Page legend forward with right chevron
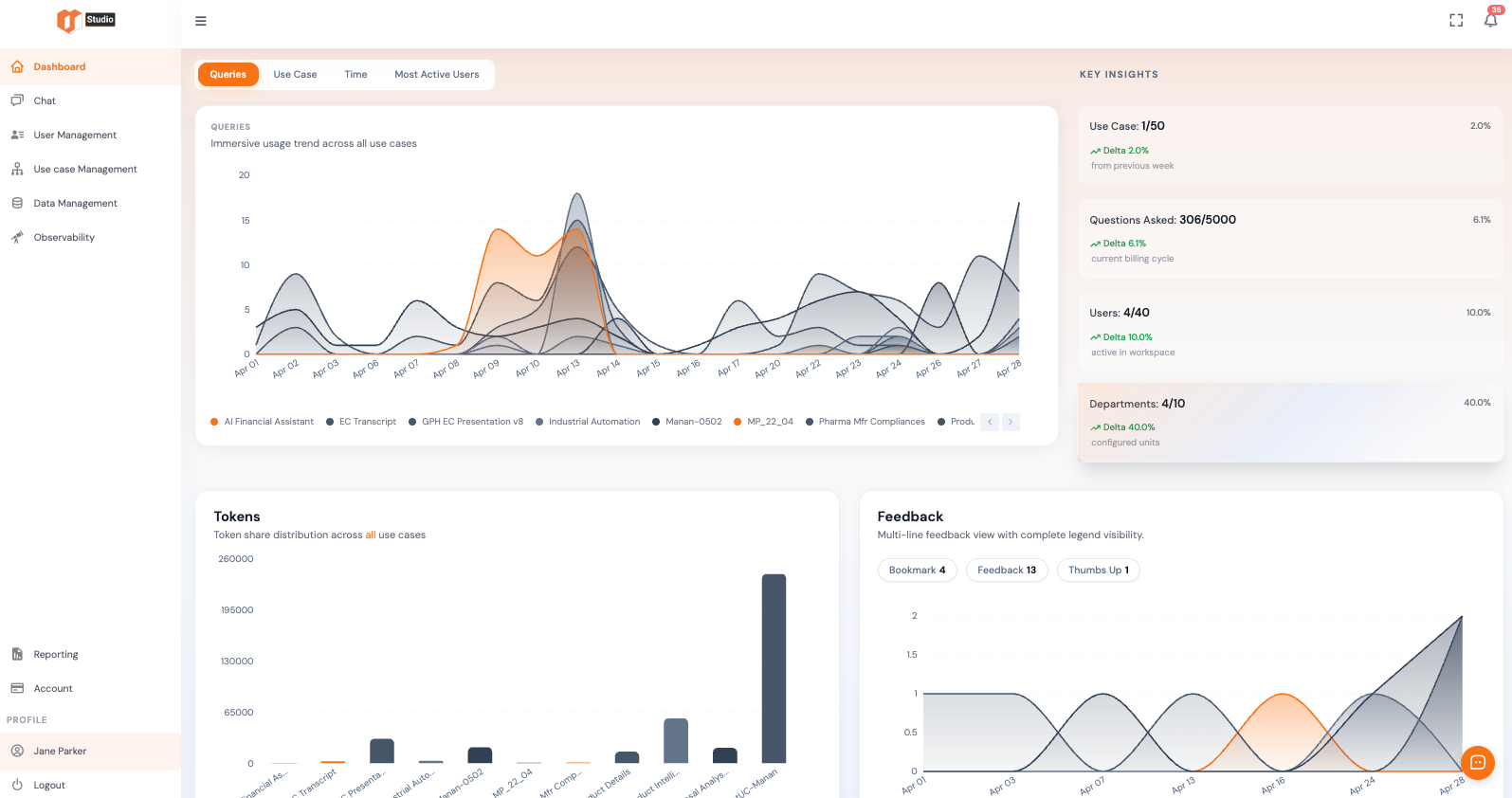The image size is (1512, 798). (1011, 422)
